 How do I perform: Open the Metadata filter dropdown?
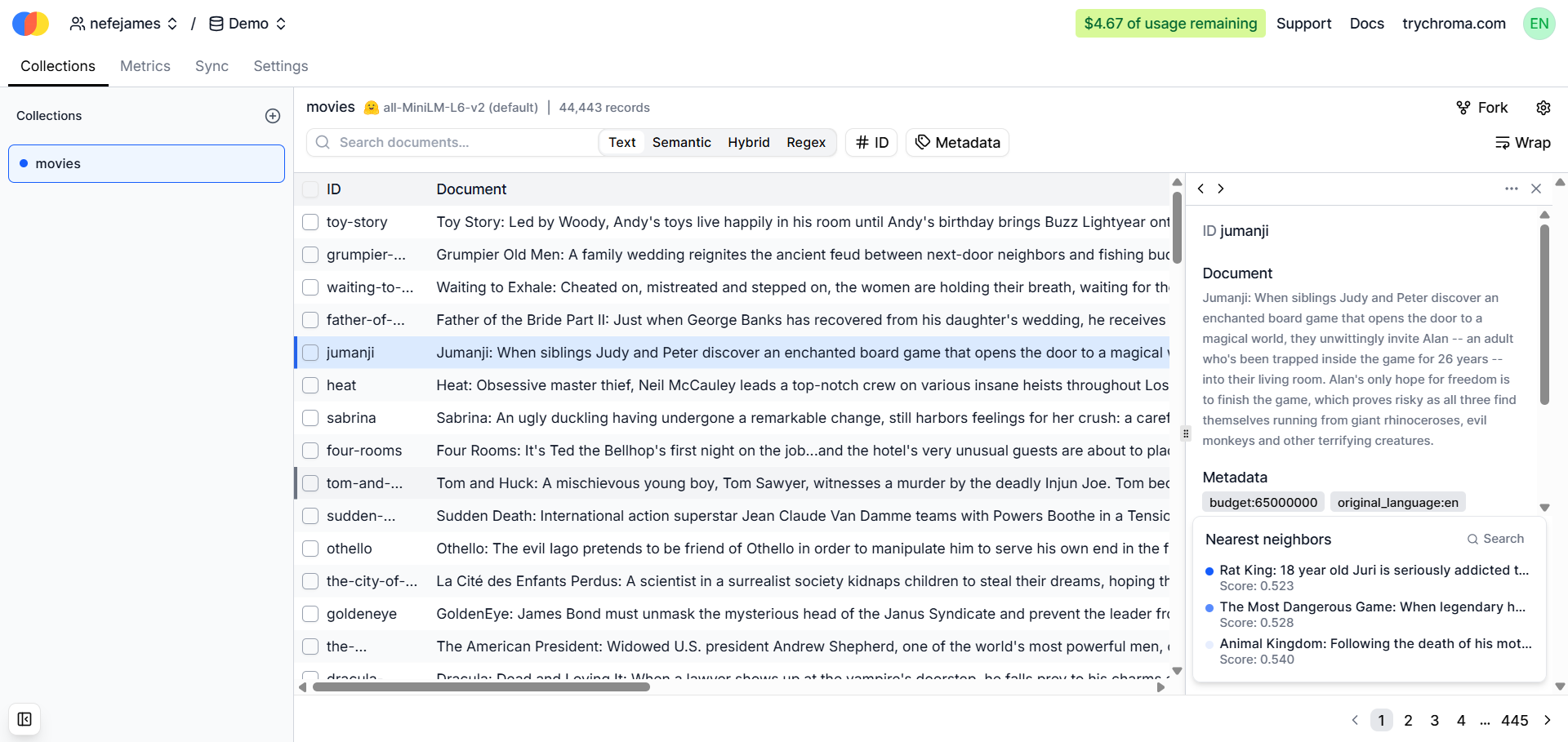point(957,143)
